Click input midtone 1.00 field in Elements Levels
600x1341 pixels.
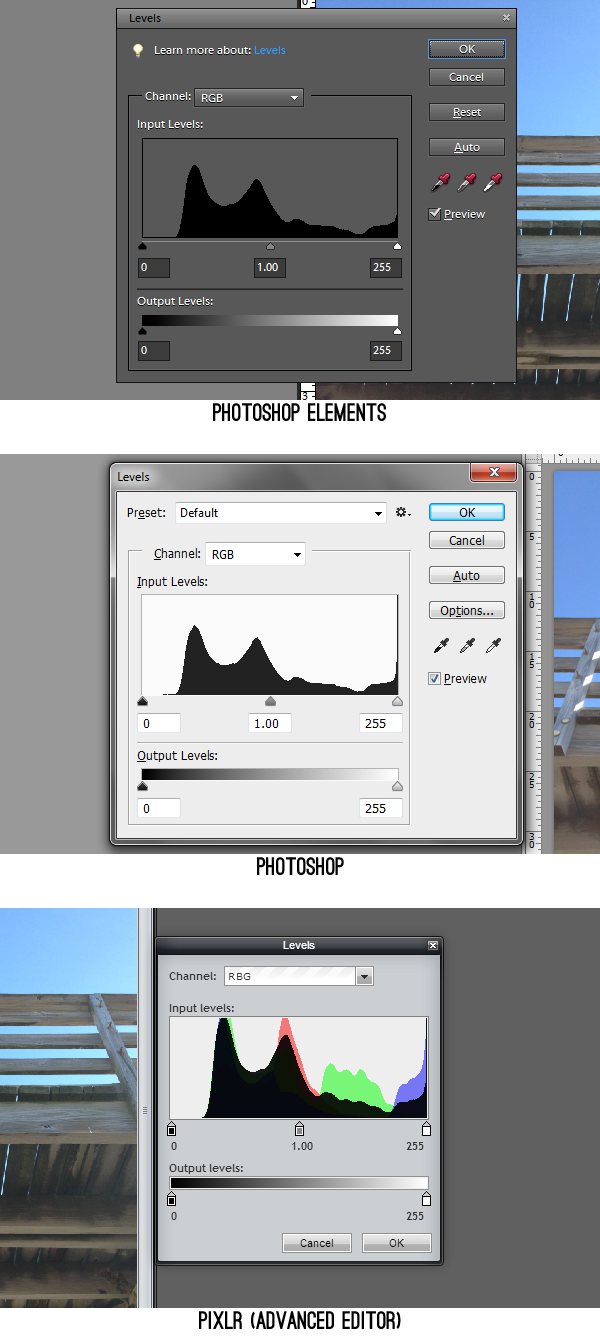pos(268,268)
